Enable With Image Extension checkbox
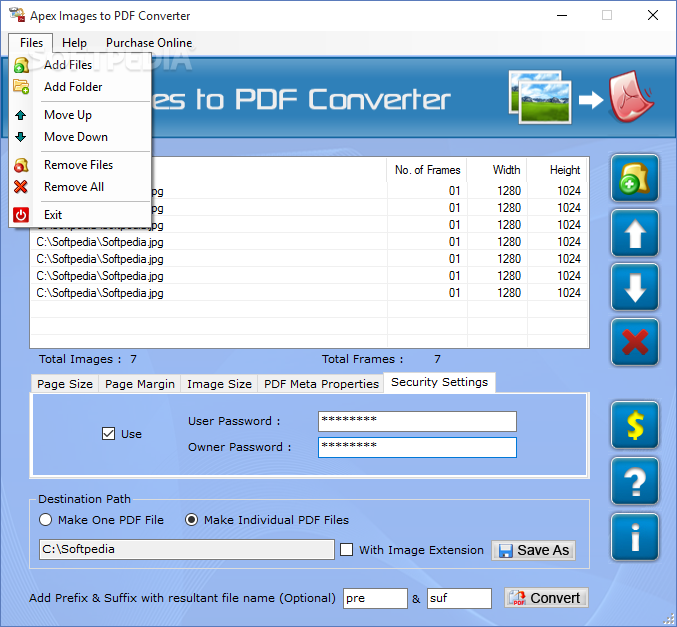Image resolution: width=677 pixels, height=627 pixels. [346, 550]
